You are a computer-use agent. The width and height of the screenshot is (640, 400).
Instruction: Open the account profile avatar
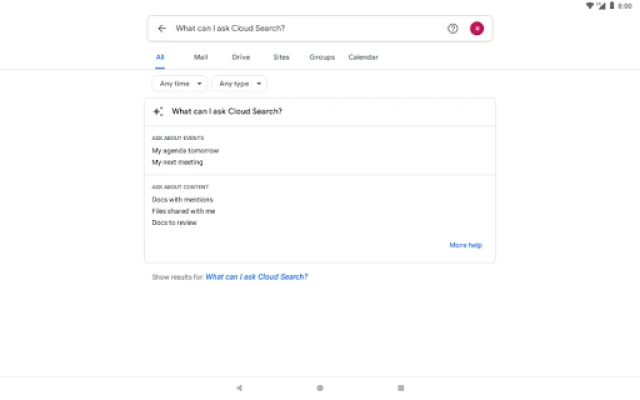click(477, 28)
